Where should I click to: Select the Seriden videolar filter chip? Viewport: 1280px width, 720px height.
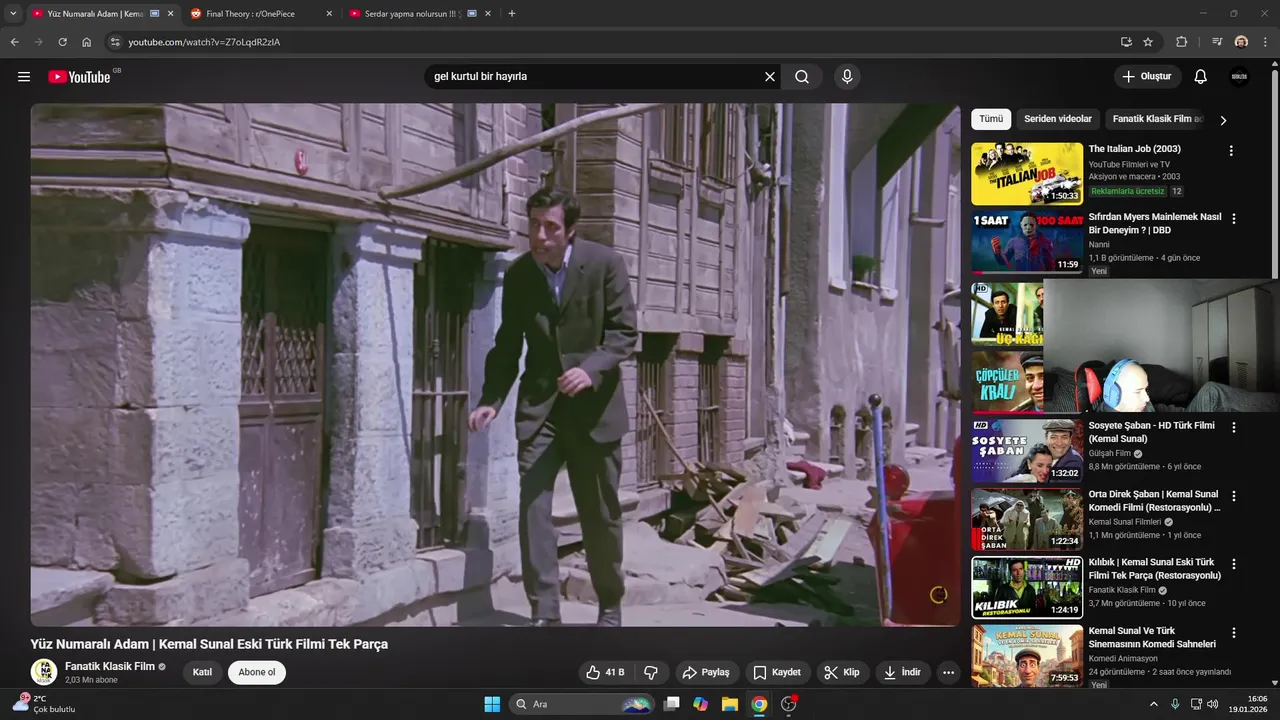tap(1058, 119)
